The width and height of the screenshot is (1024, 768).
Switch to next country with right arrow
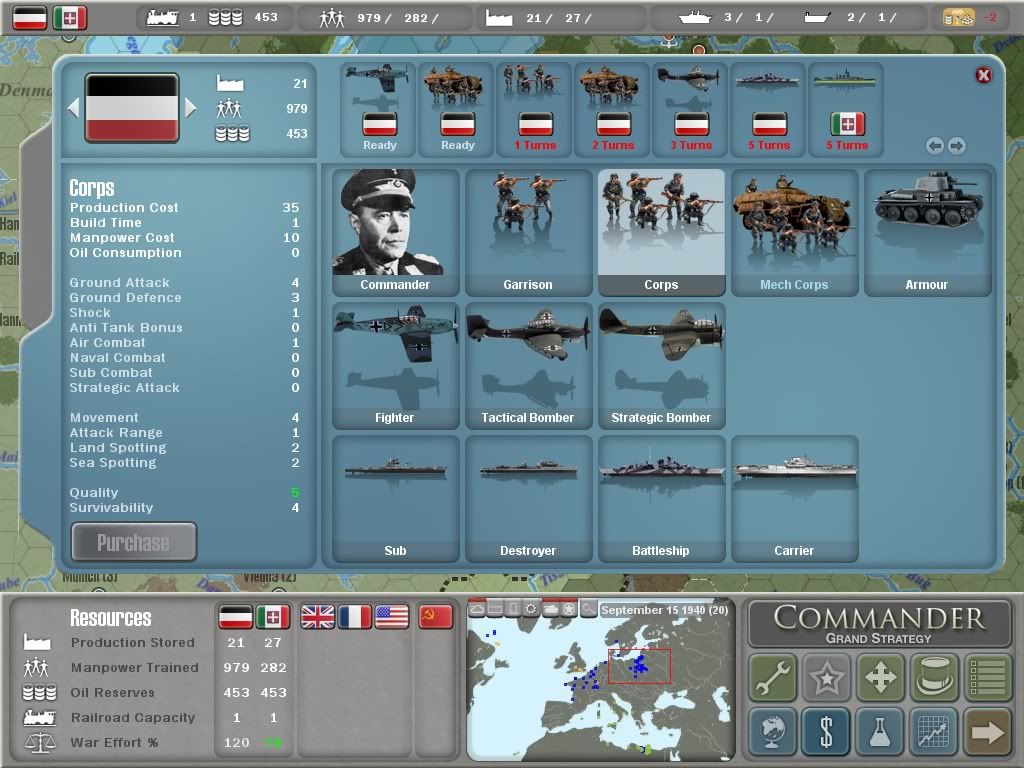pyautogui.click(x=190, y=108)
